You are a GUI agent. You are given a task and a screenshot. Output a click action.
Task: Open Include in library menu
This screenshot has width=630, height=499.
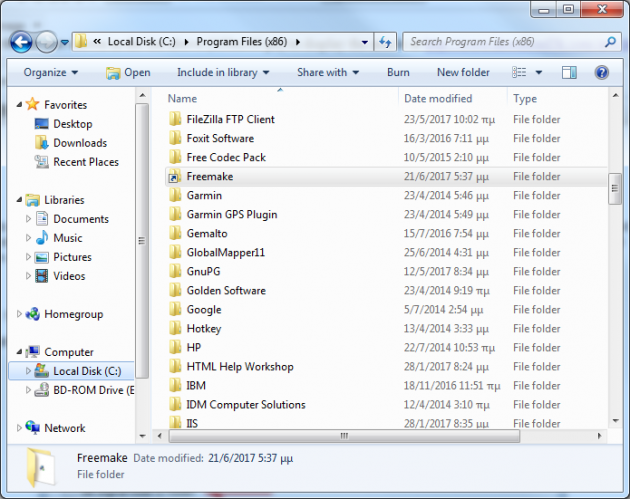[223, 72]
